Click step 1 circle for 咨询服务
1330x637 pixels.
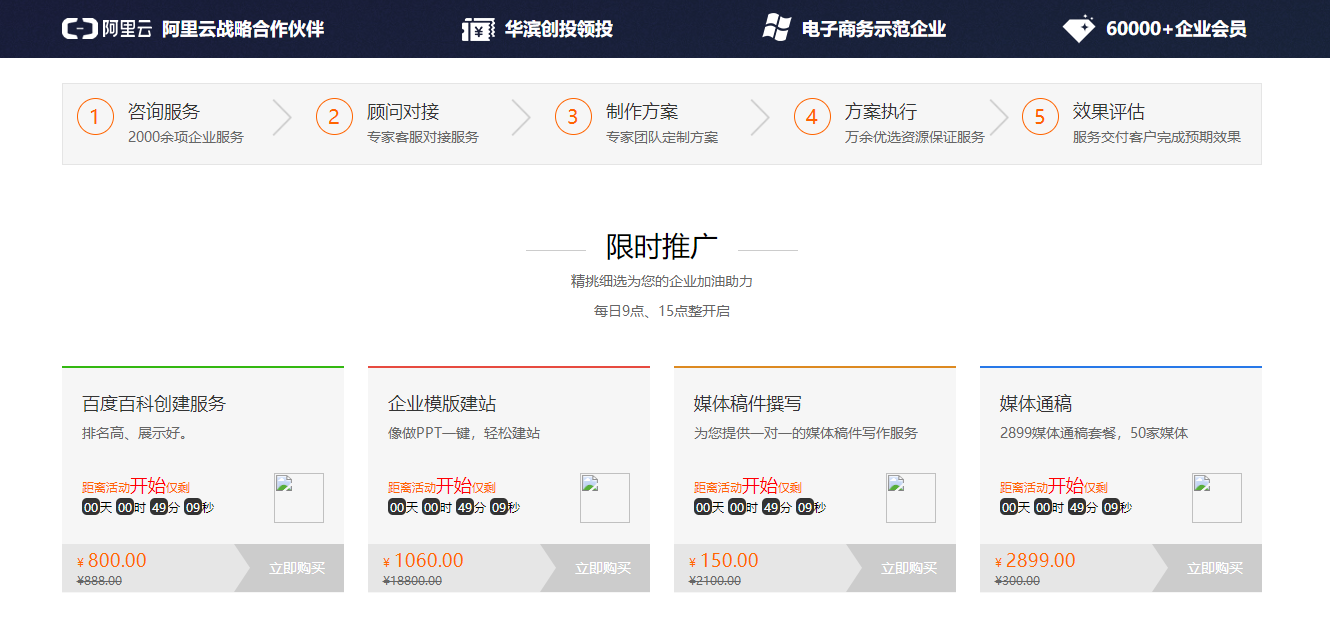95,117
